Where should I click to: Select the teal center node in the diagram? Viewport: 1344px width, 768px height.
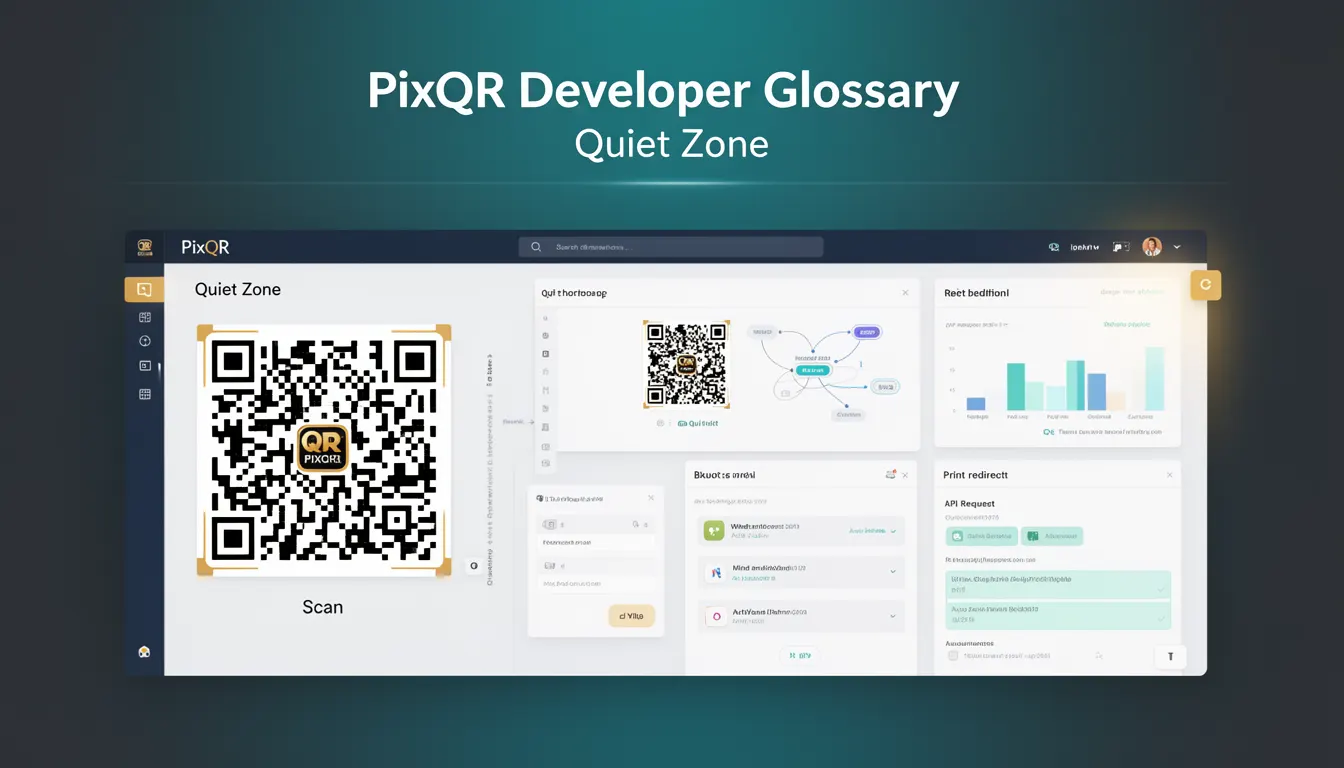(x=813, y=369)
